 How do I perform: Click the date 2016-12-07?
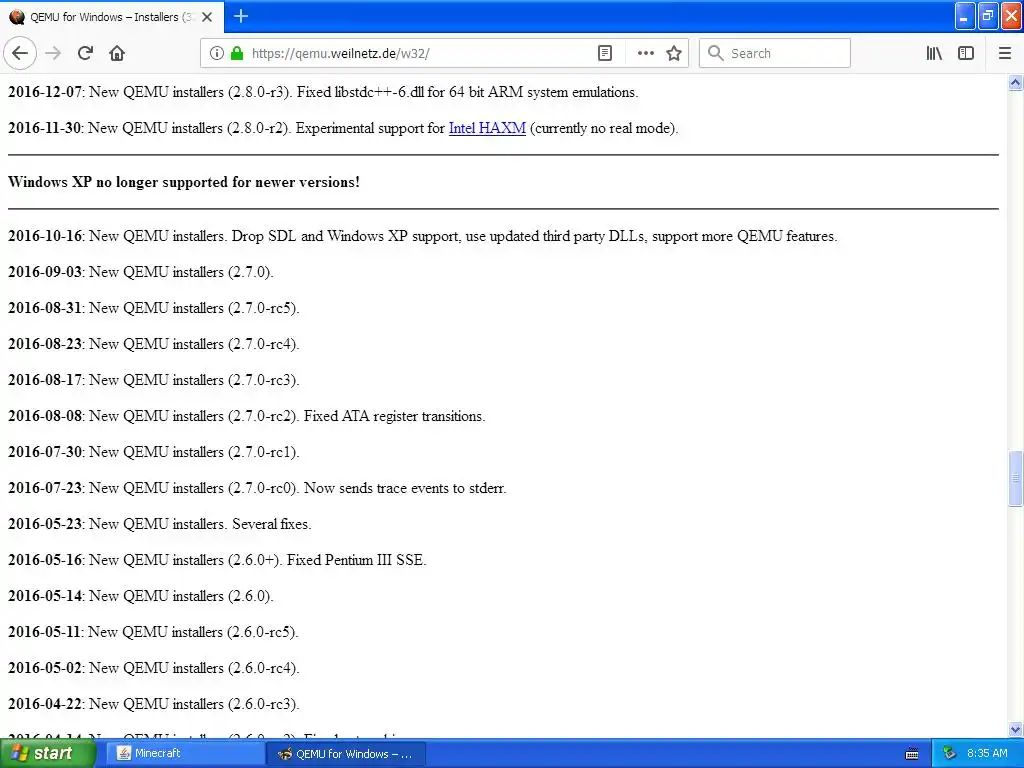pos(45,92)
